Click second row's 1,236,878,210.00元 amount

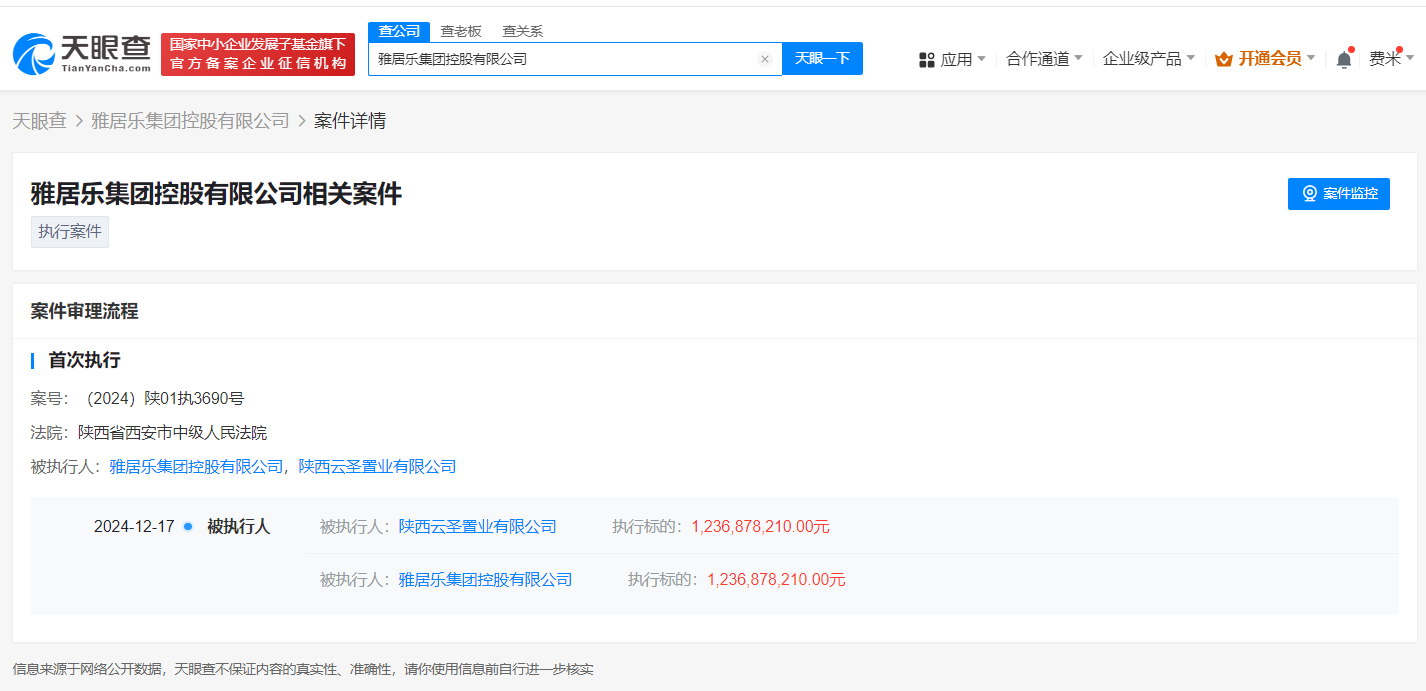(x=777, y=579)
